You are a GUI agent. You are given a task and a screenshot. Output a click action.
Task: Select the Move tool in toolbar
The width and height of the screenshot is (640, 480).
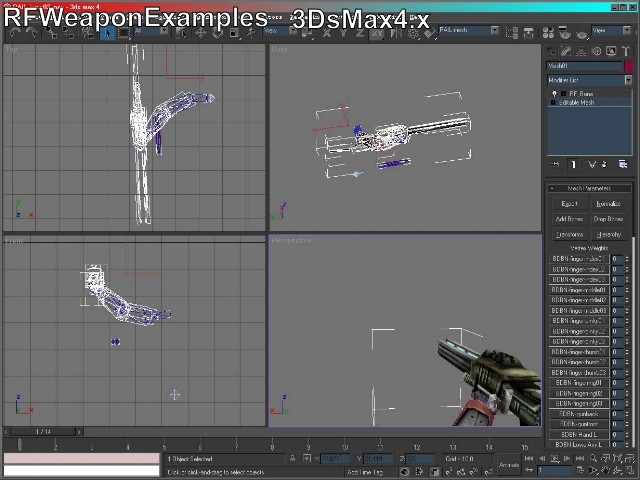tap(200, 33)
